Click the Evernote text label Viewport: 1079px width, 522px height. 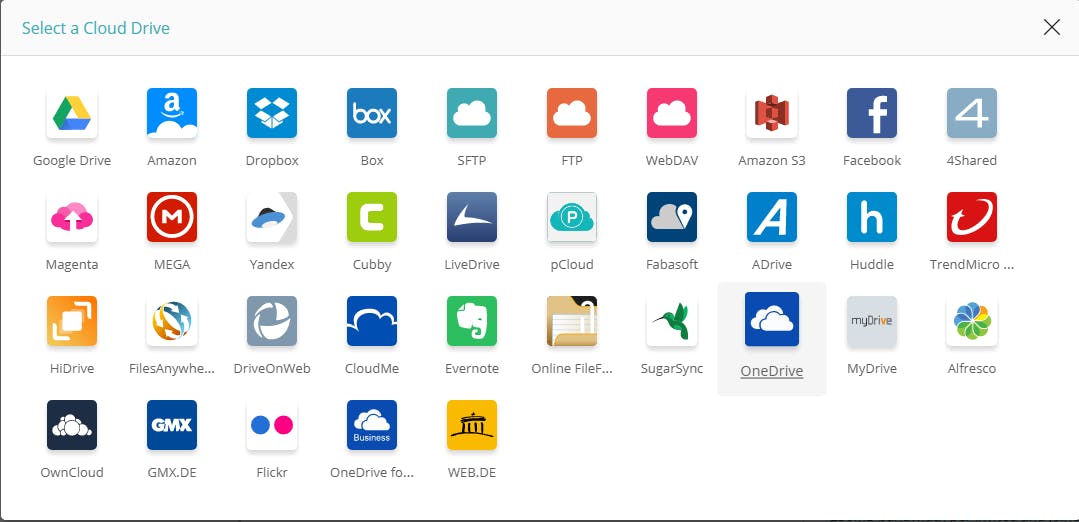pyautogui.click(x=472, y=369)
